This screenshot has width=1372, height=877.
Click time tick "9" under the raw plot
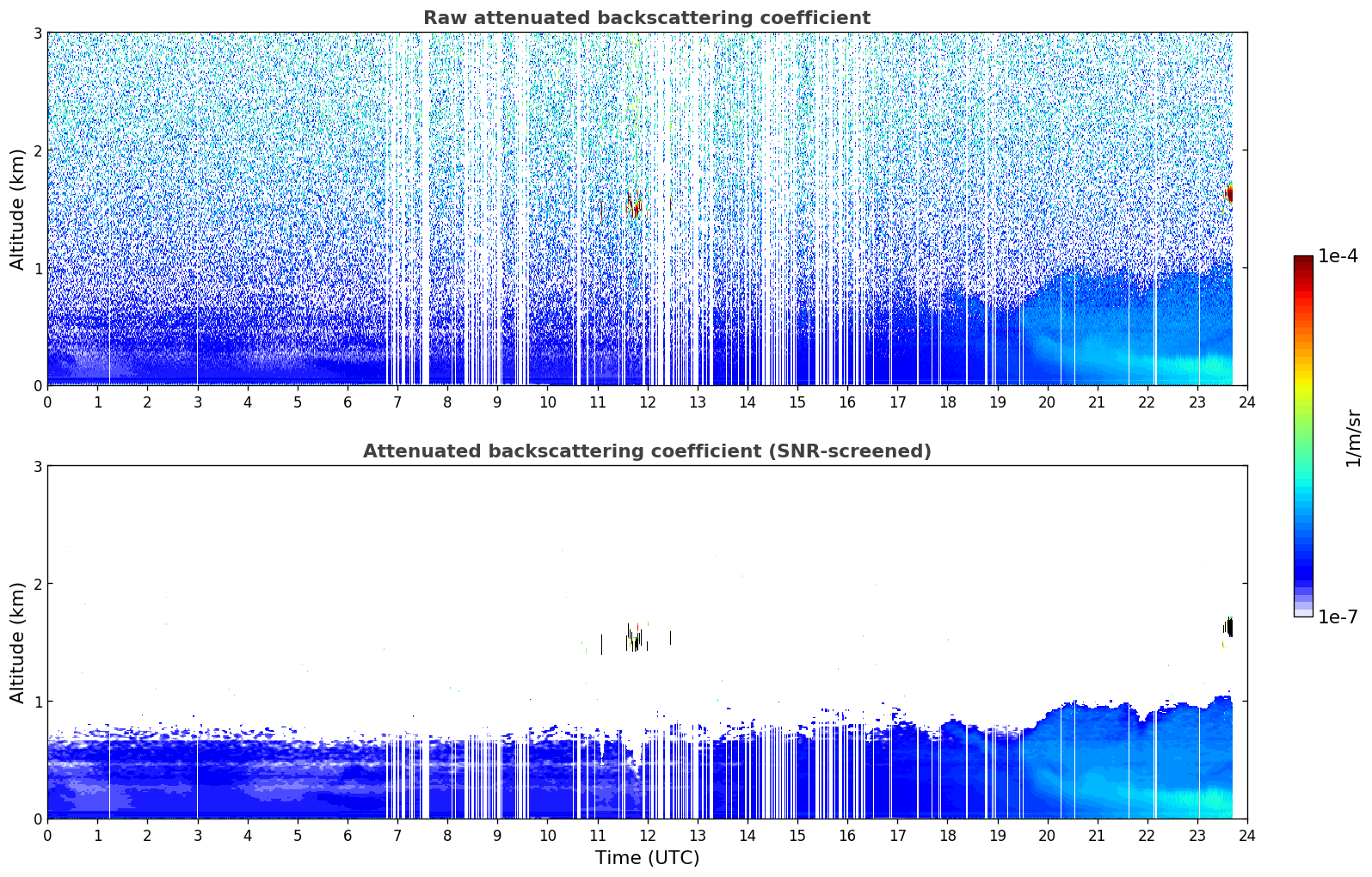coord(497,402)
